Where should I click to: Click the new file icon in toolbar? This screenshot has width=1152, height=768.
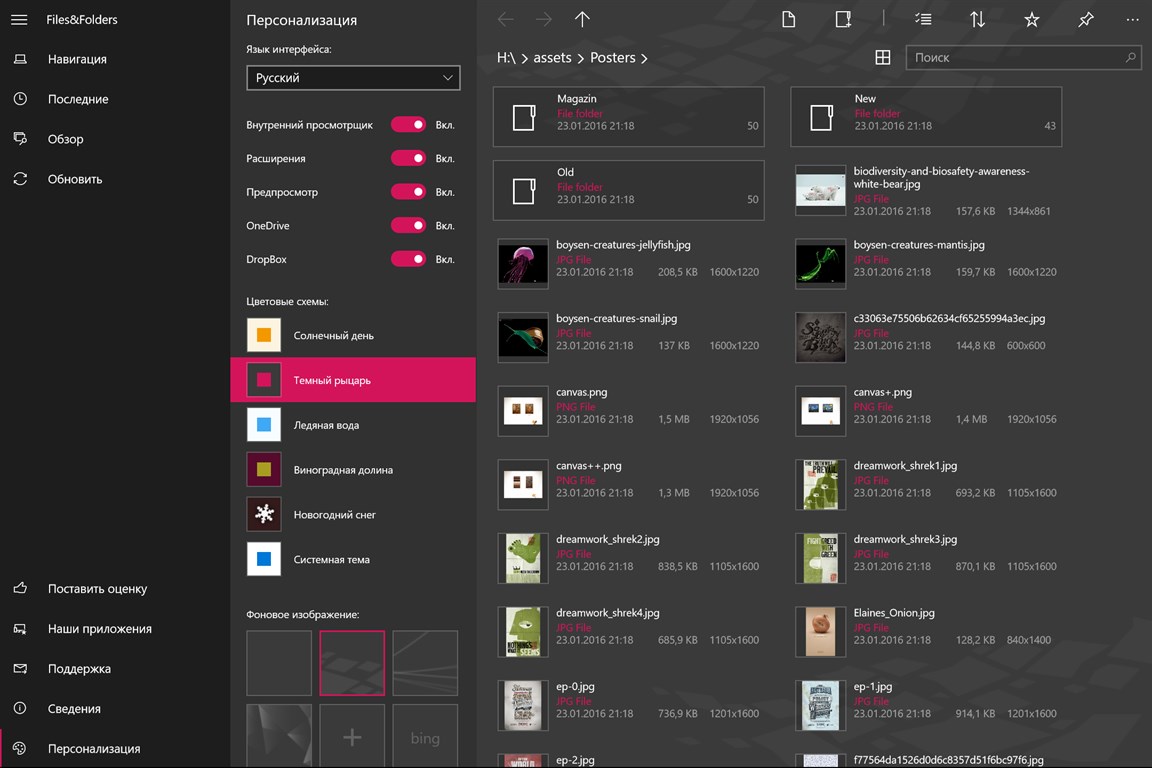click(x=789, y=19)
